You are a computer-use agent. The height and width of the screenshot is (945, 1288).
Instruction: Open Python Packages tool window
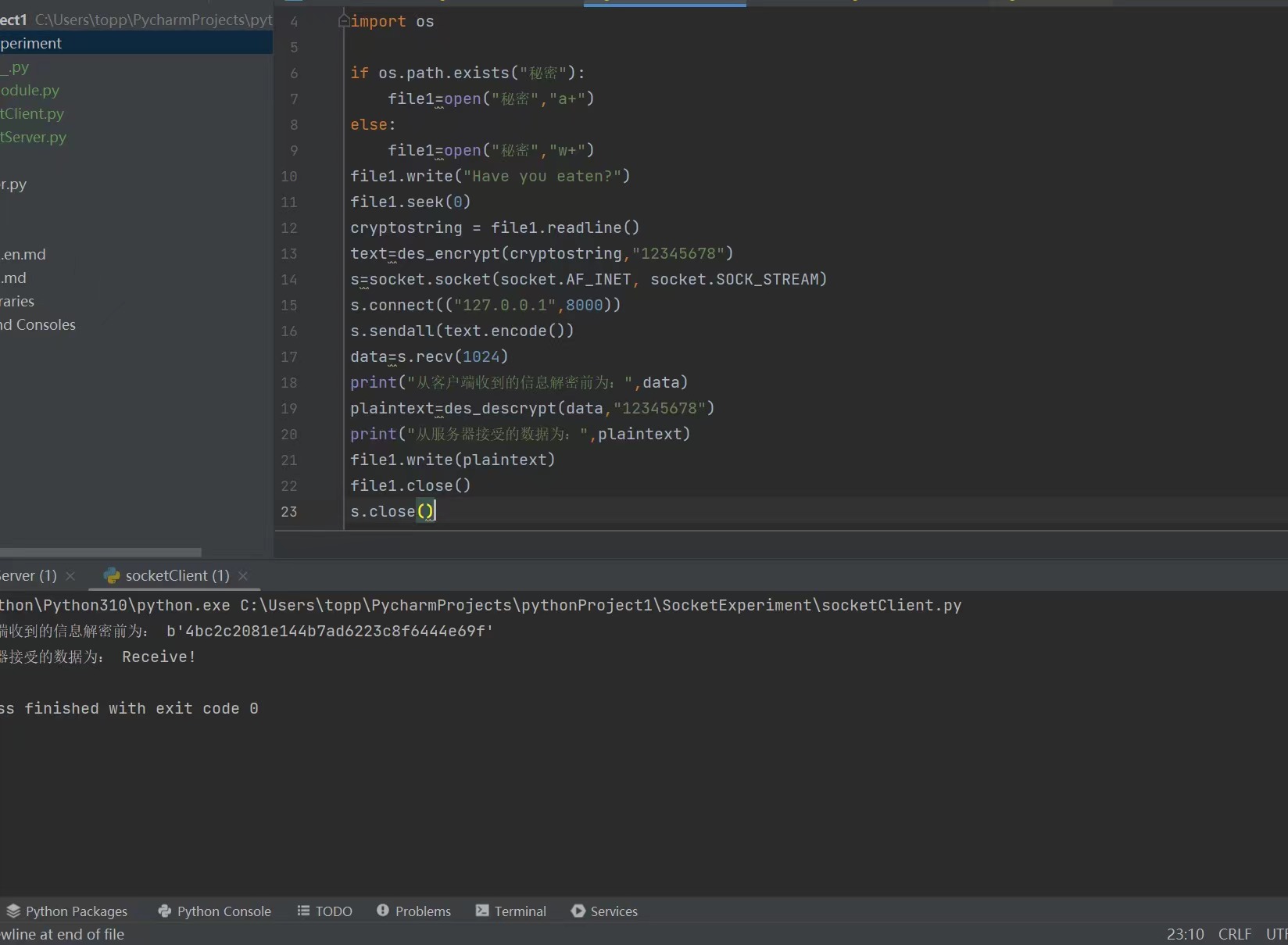(66, 911)
